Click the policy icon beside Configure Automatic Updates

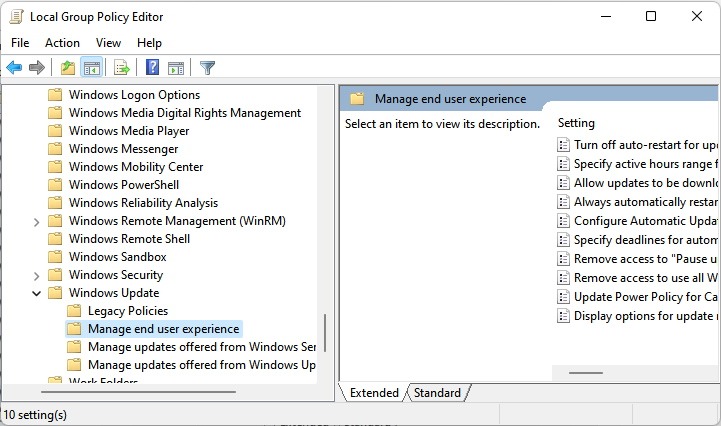[x=563, y=221]
